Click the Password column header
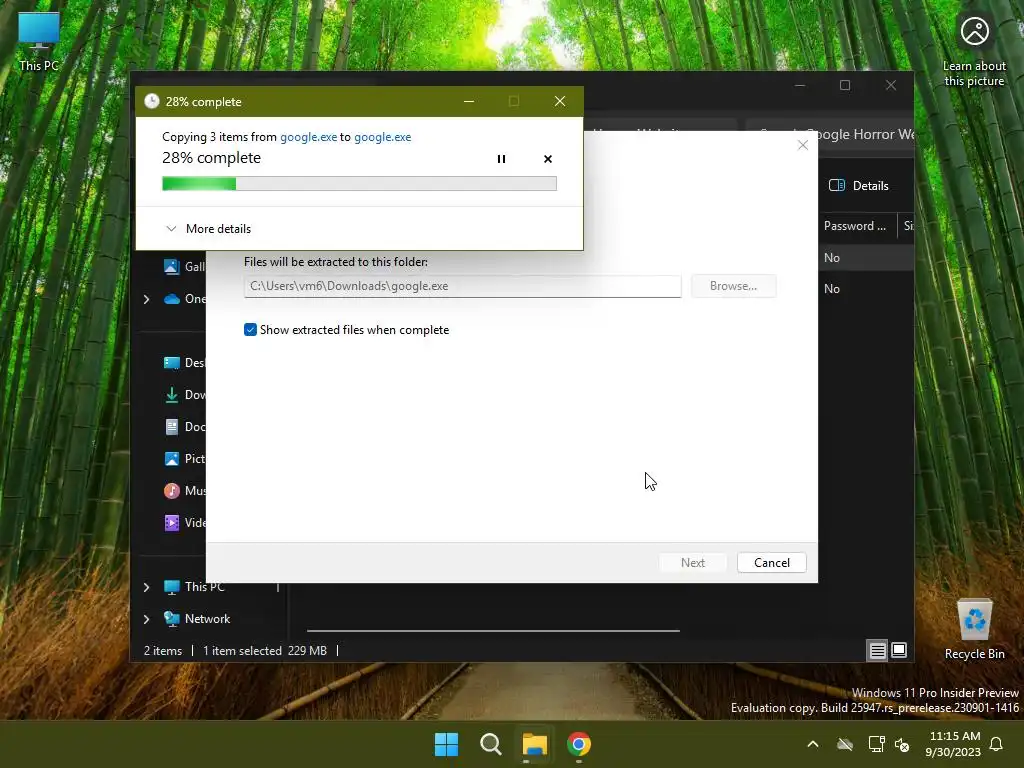The height and width of the screenshot is (768, 1024). [855, 226]
